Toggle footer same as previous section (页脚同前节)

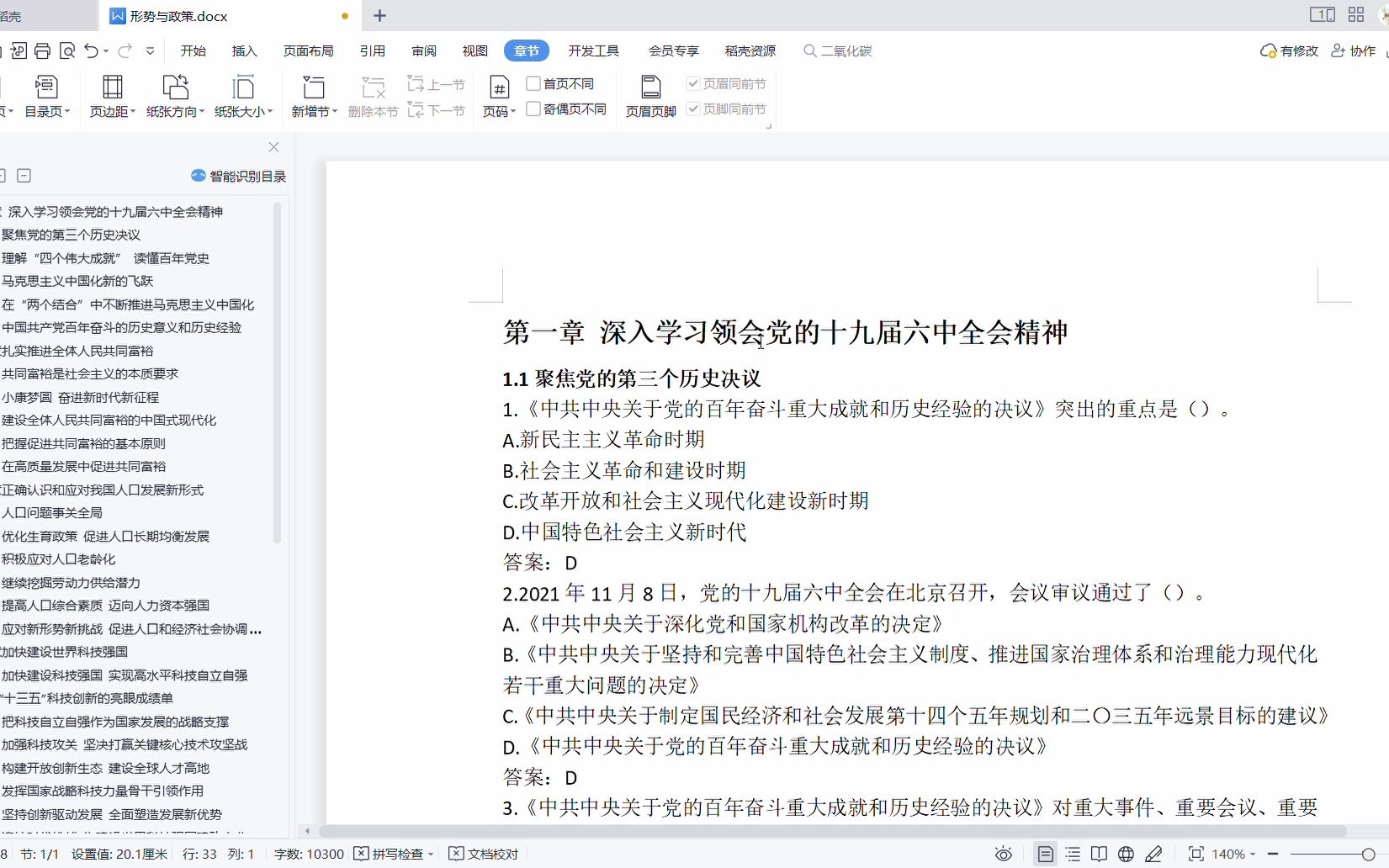727,108
